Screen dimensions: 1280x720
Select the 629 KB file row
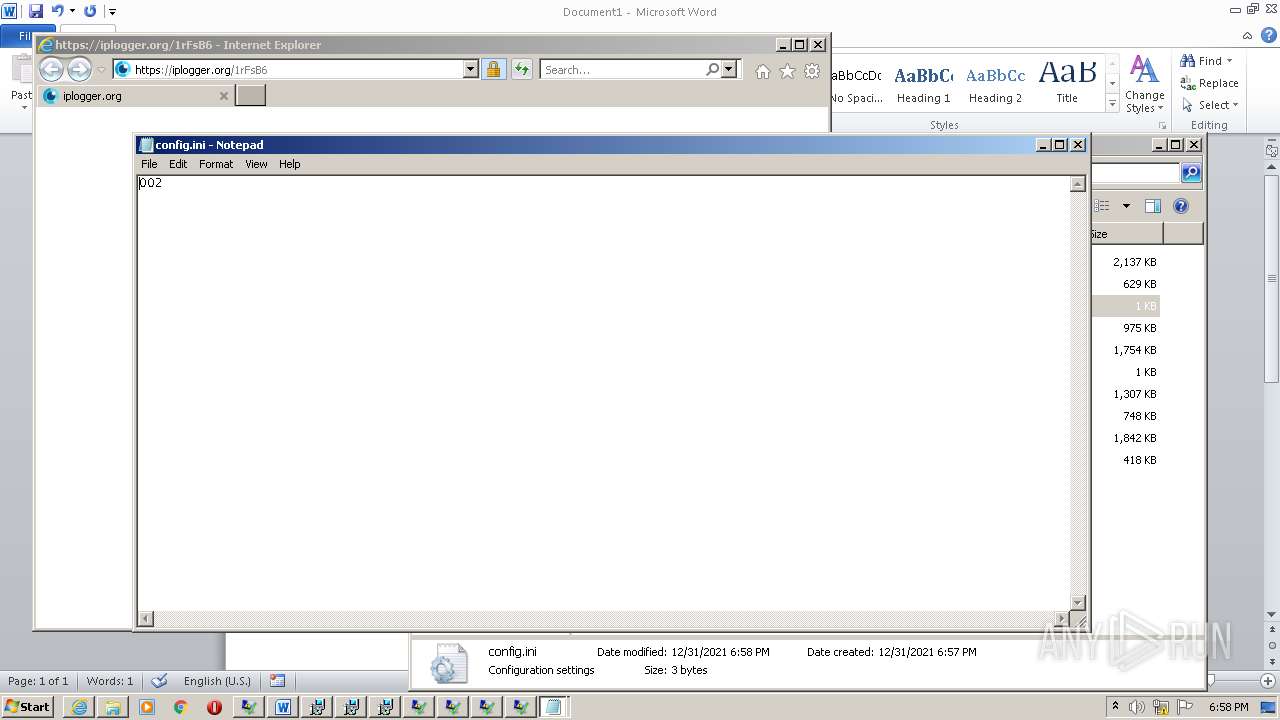(1125, 284)
